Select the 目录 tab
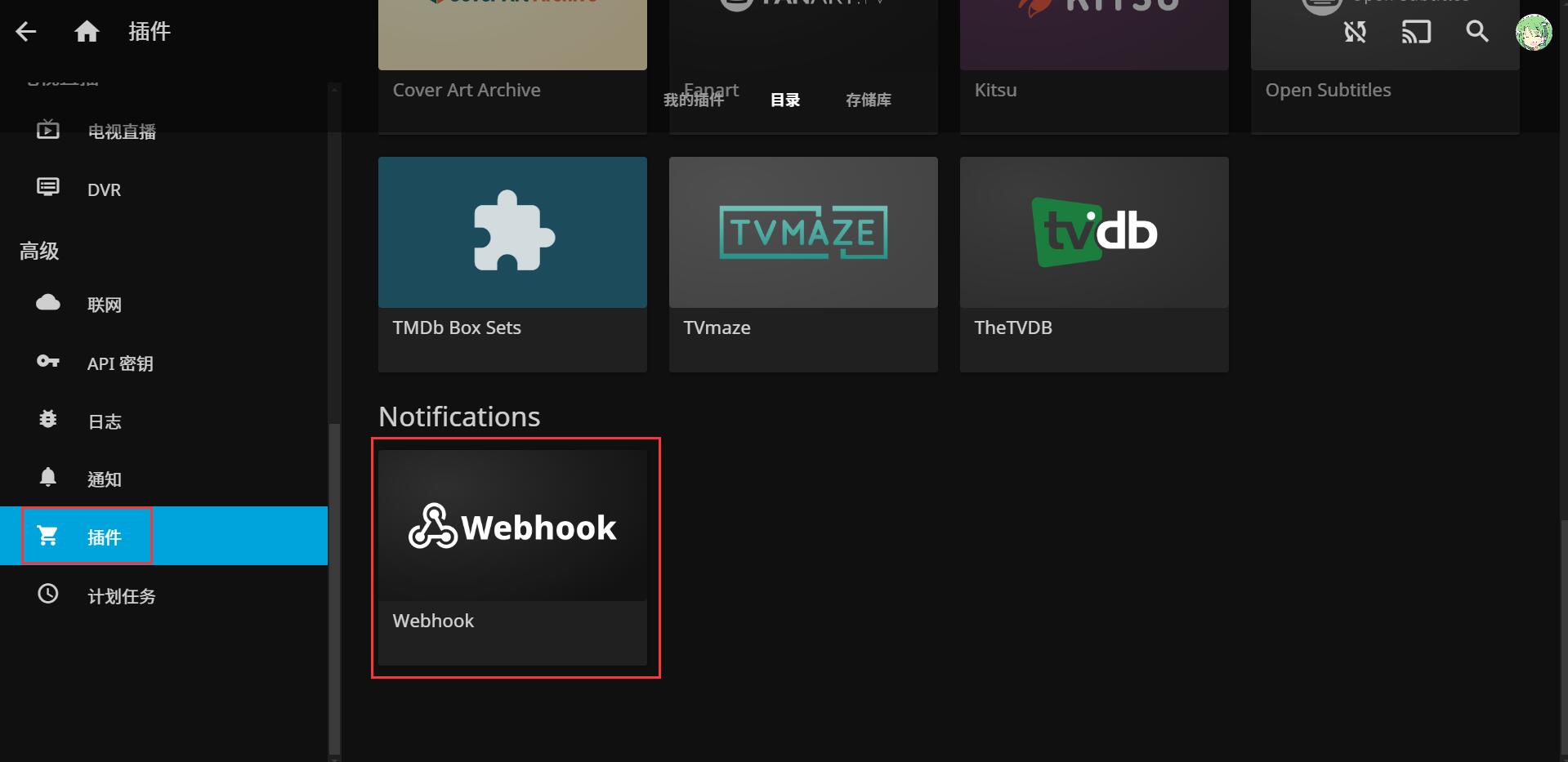Image resolution: width=1568 pixels, height=762 pixels. (x=784, y=100)
